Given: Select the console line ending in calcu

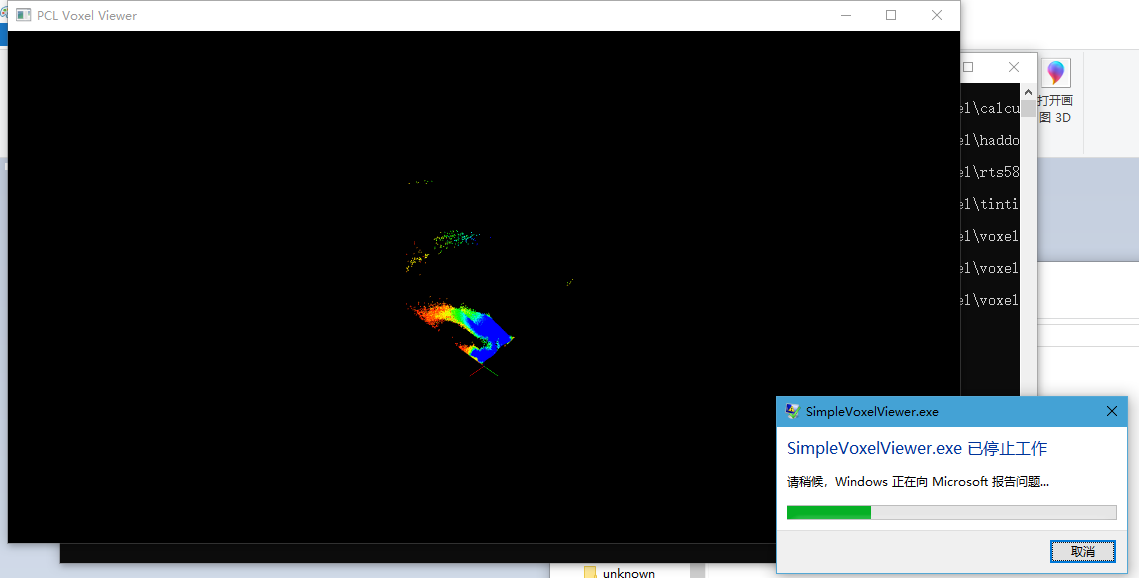Looking at the screenshot, I should point(990,107).
